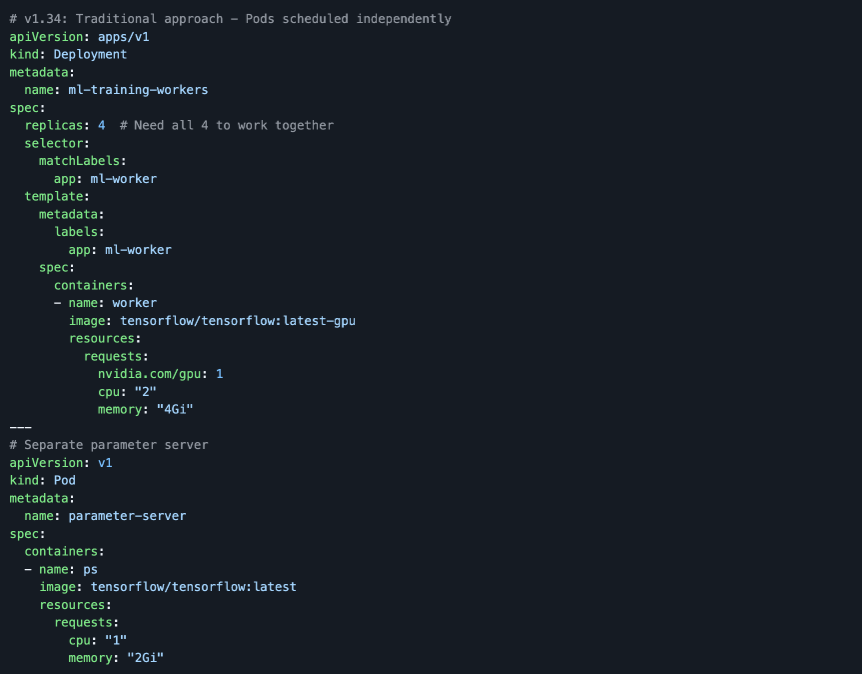Click the memory value "4Gi"
The image size is (862, 674).
(x=174, y=410)
